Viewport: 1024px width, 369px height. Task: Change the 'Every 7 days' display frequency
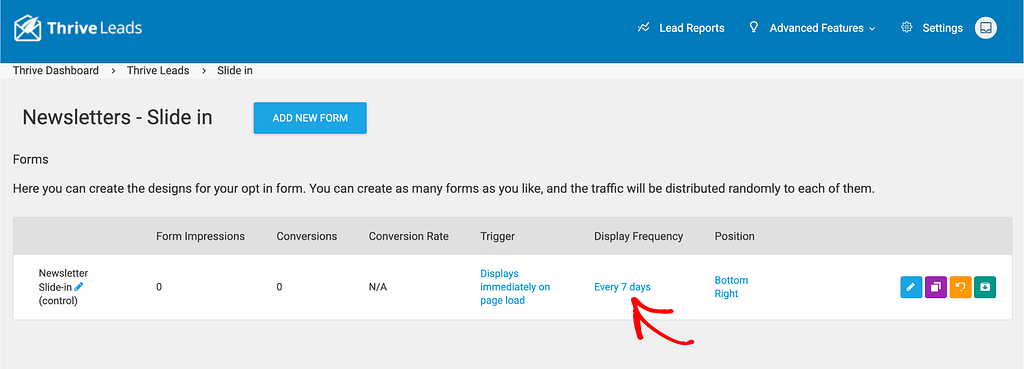coord(622,287)
